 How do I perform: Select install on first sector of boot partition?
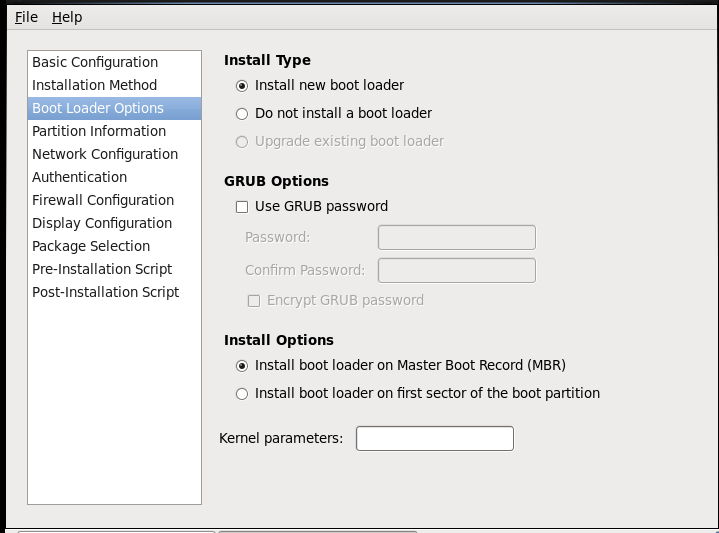pos(242,394)
